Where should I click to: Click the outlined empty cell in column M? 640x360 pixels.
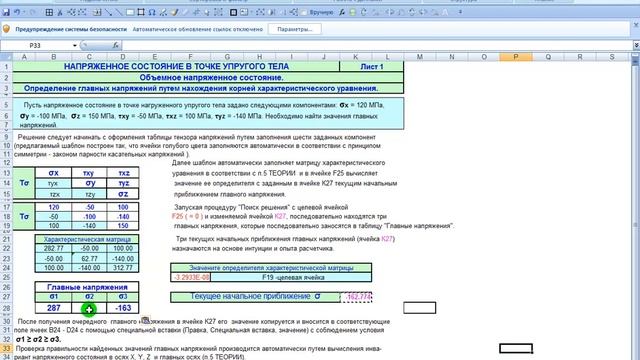coord(420,308)
